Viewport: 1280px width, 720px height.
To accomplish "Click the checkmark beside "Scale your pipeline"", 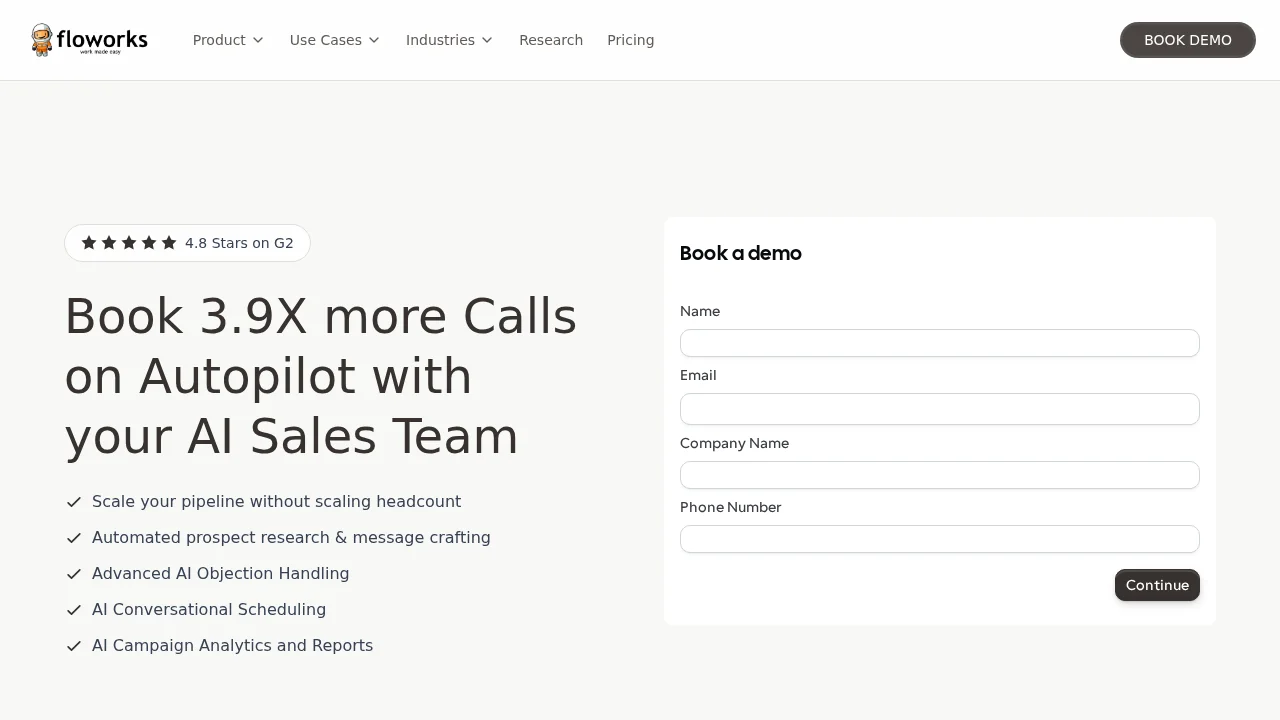I will click(x=74, y=502).
